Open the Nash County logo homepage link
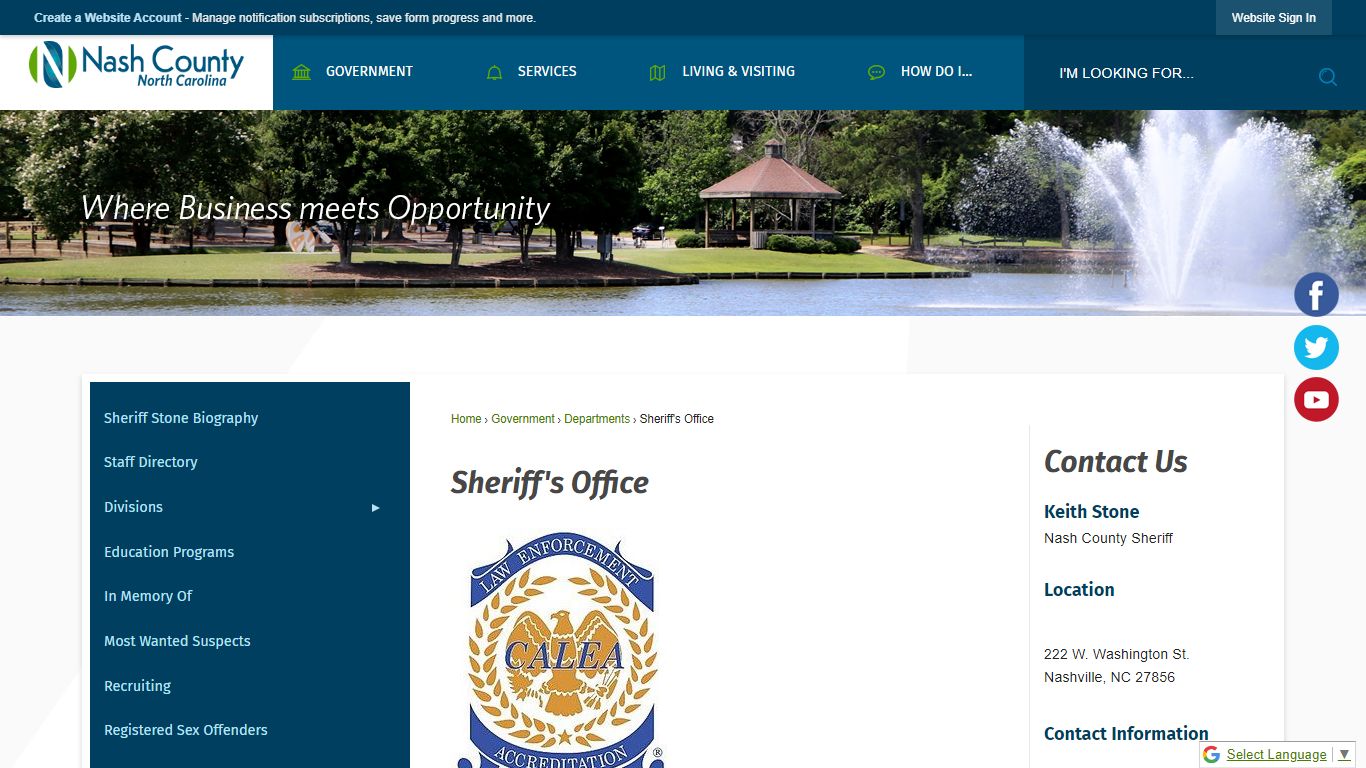Screen dimensions: 1366x768 coord(136,65)
